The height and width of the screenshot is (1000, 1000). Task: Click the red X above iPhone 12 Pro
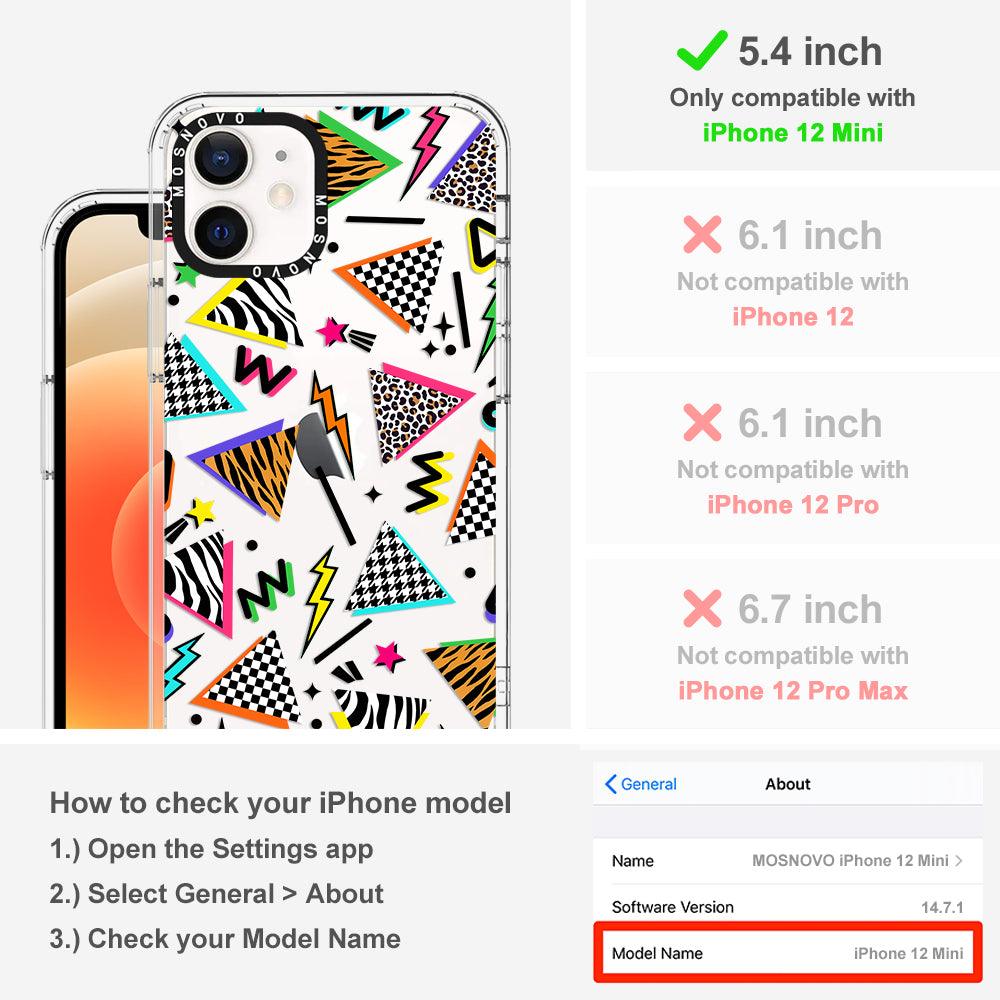702,422
